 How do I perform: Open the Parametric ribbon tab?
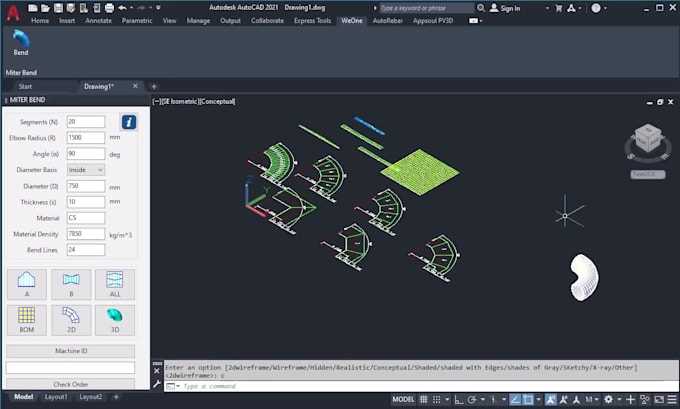pyautogui.click(x=137, y=20)
